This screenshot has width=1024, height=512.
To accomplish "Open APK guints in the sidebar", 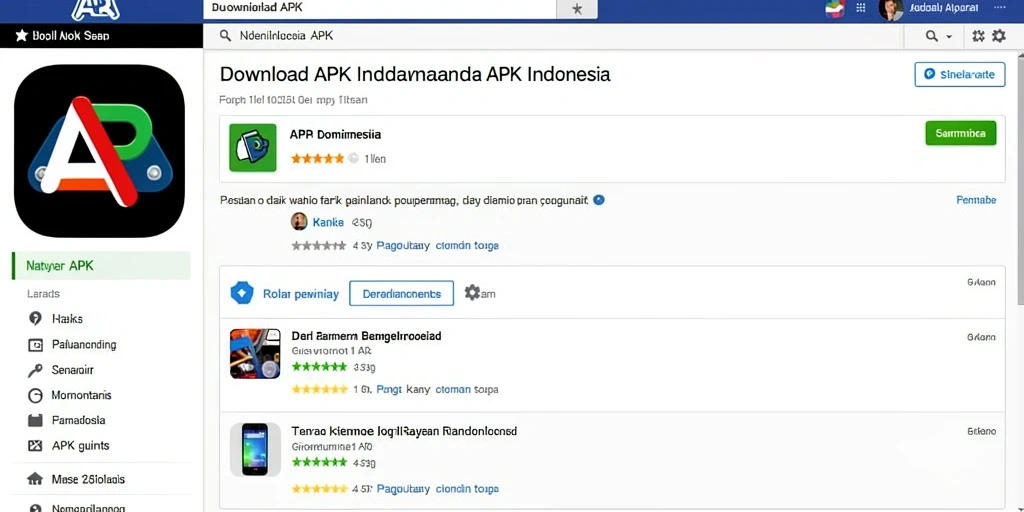I will coord(80,445).
